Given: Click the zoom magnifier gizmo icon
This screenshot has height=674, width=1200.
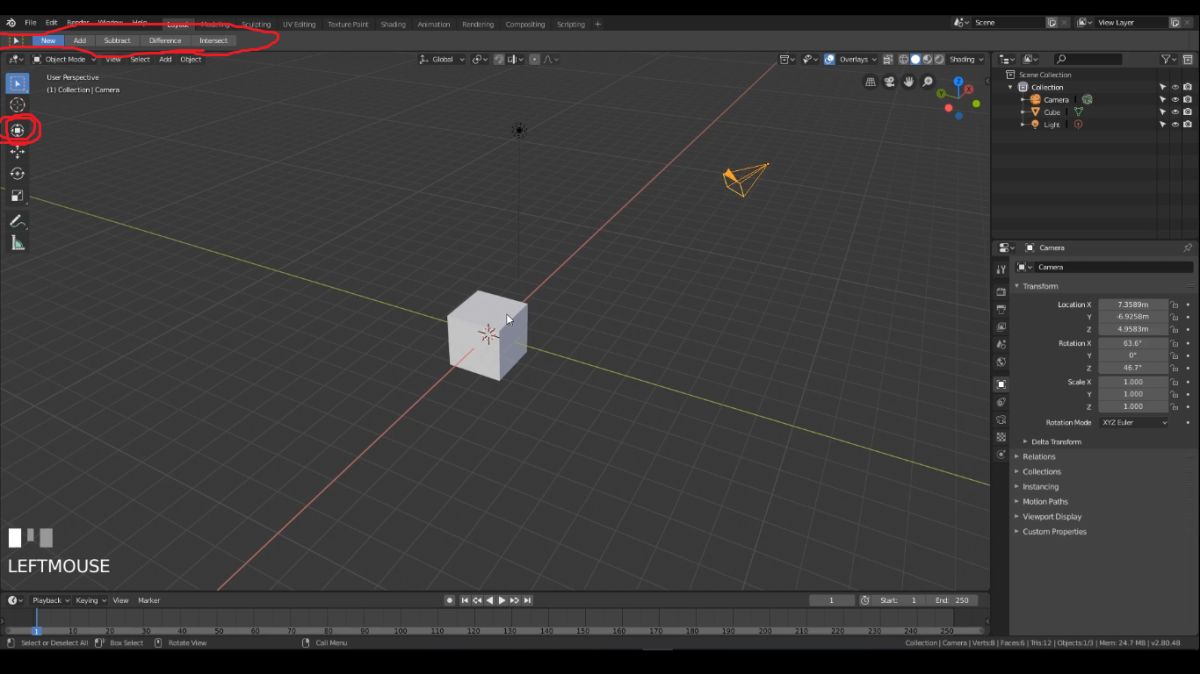Looking at the screenshot, I should tap(928, 82).
